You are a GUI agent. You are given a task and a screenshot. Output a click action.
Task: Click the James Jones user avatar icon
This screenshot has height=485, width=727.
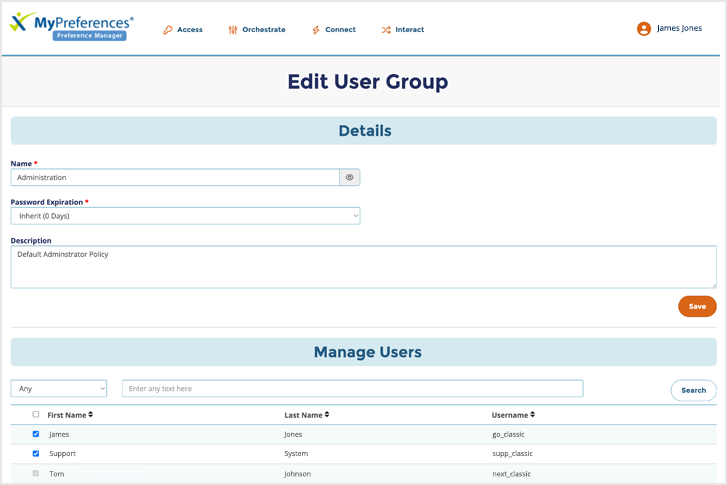644,29
